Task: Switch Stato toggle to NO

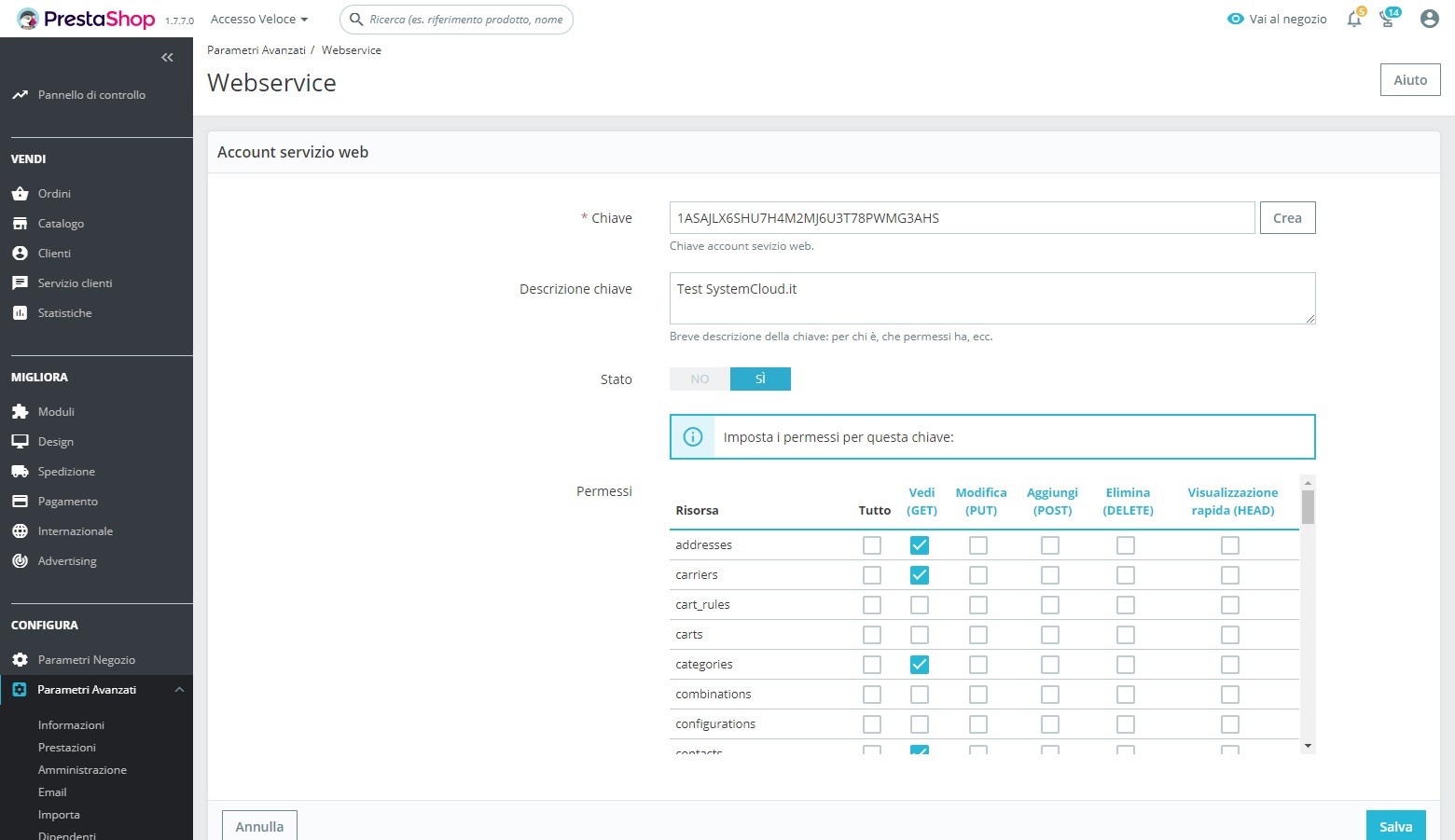Action: pos(700,379)
